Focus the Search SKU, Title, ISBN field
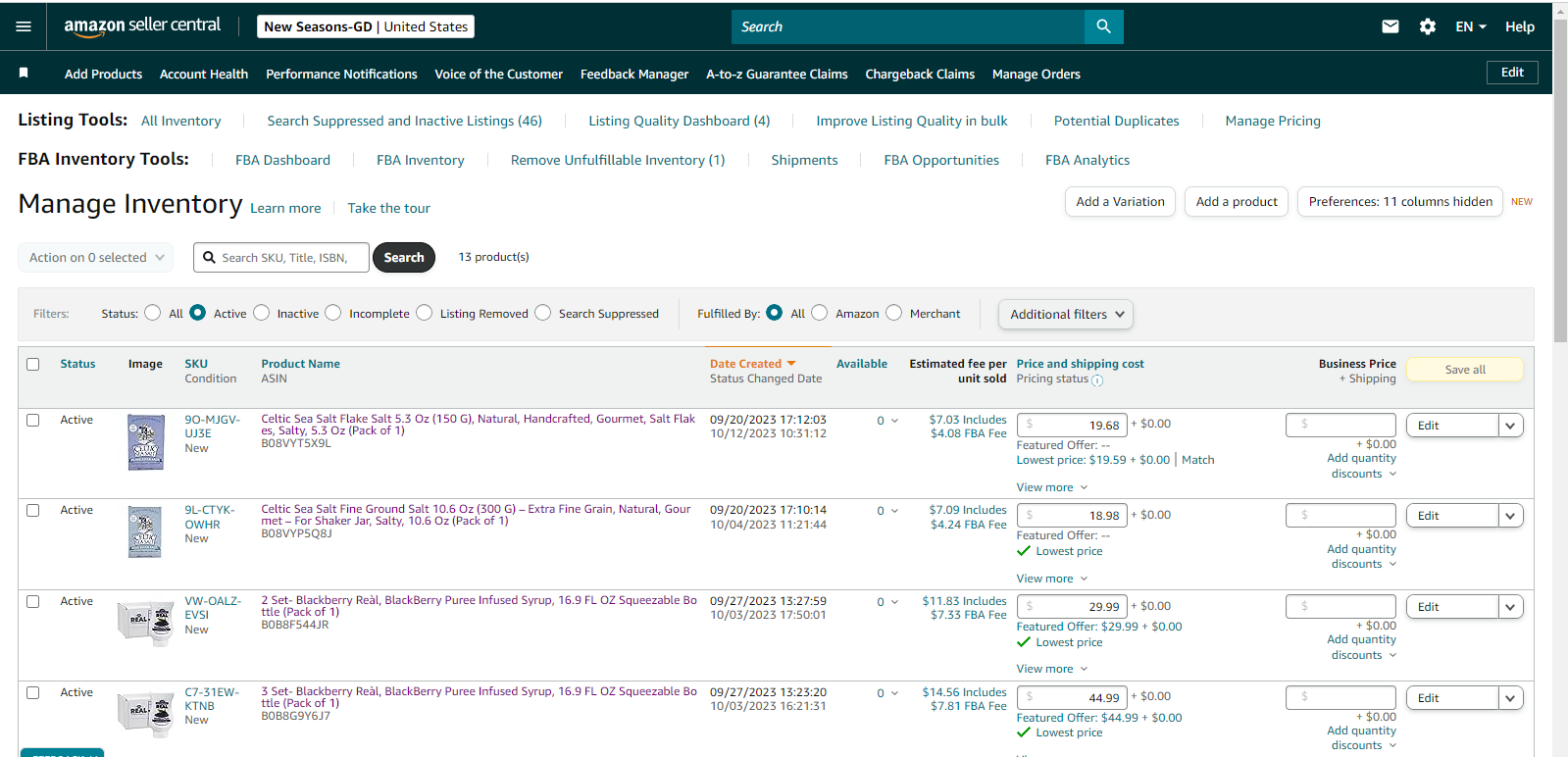The image size is (1568, 757). (281, 257)
